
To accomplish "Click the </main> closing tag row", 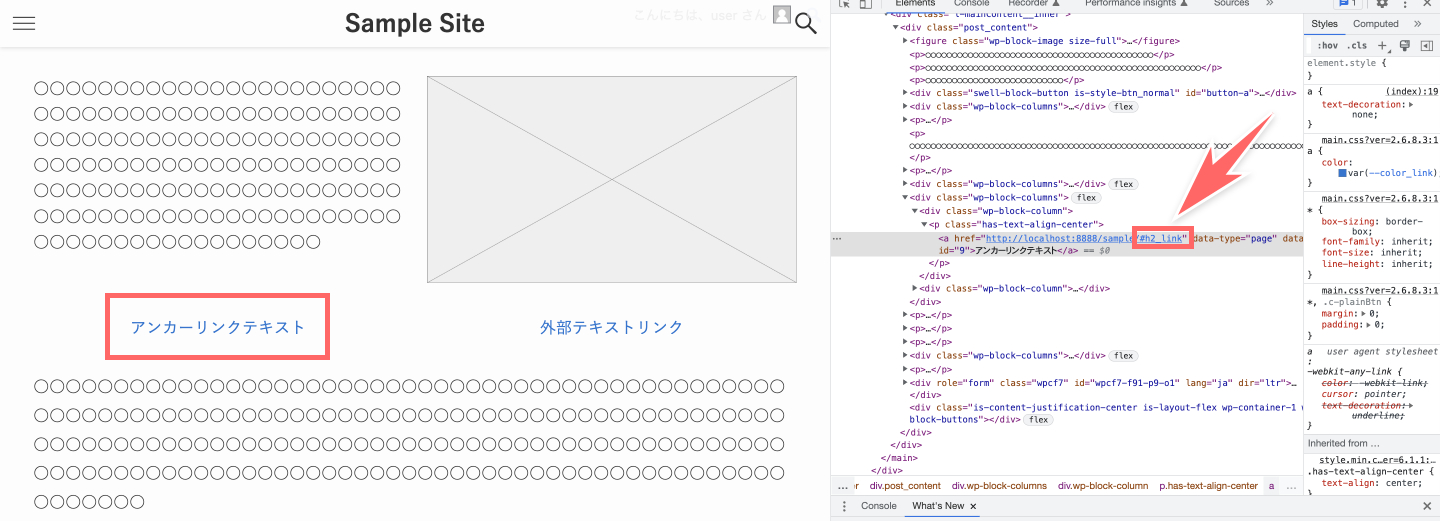I will (x=898, y=459).
